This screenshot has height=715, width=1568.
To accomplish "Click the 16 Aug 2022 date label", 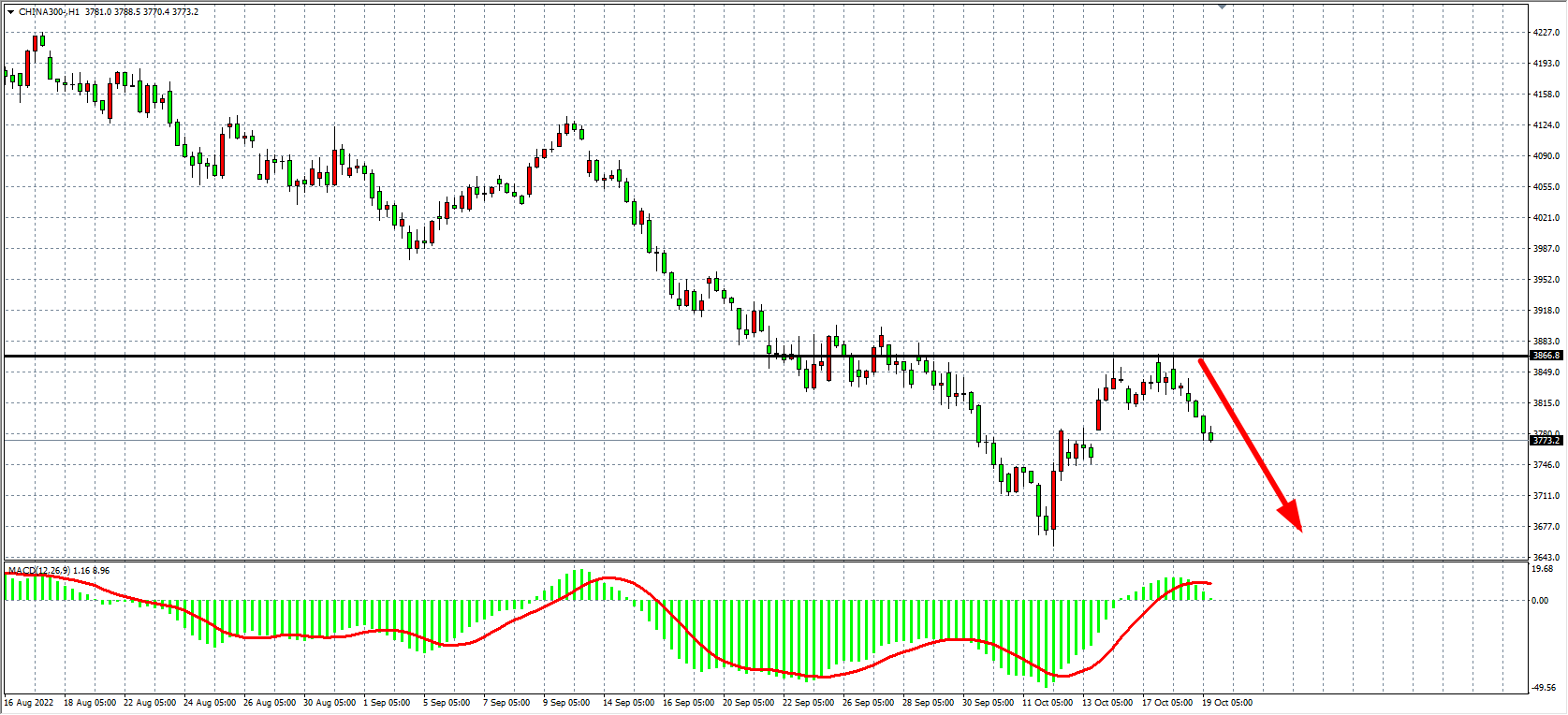I will [29, 703].
